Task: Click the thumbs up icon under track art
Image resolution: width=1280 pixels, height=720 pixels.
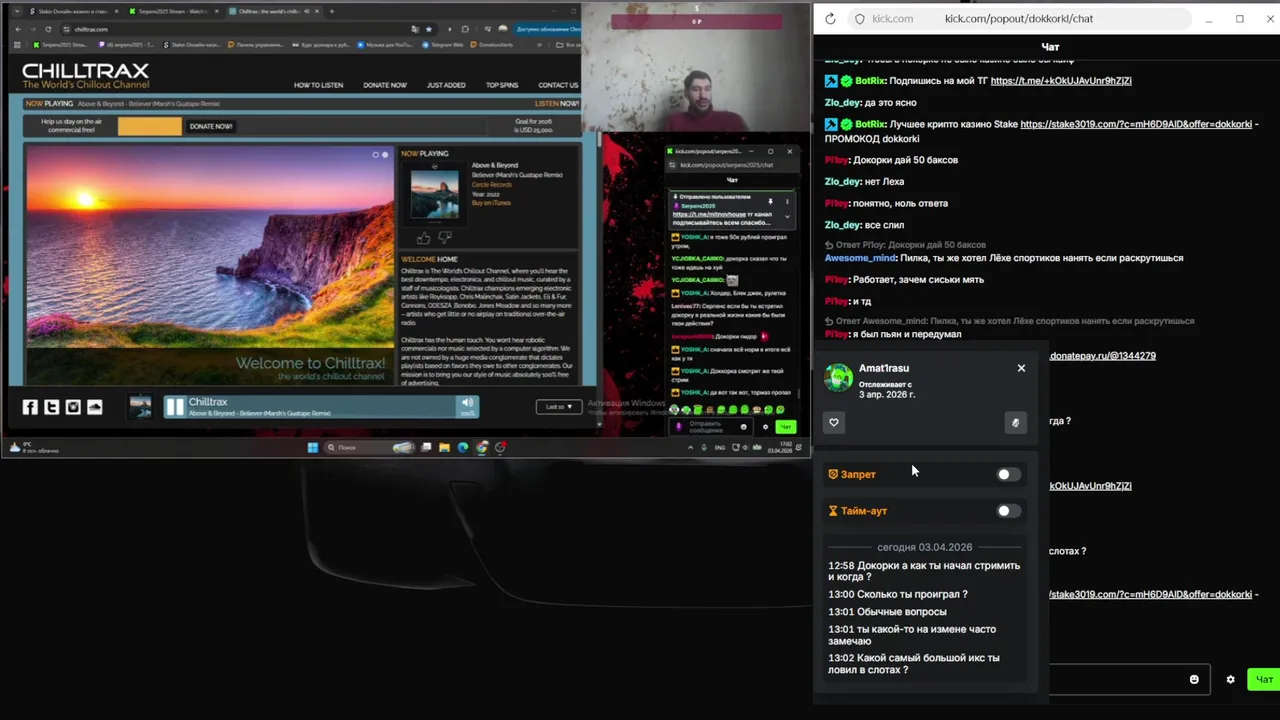Action: (x=423, y=237)
